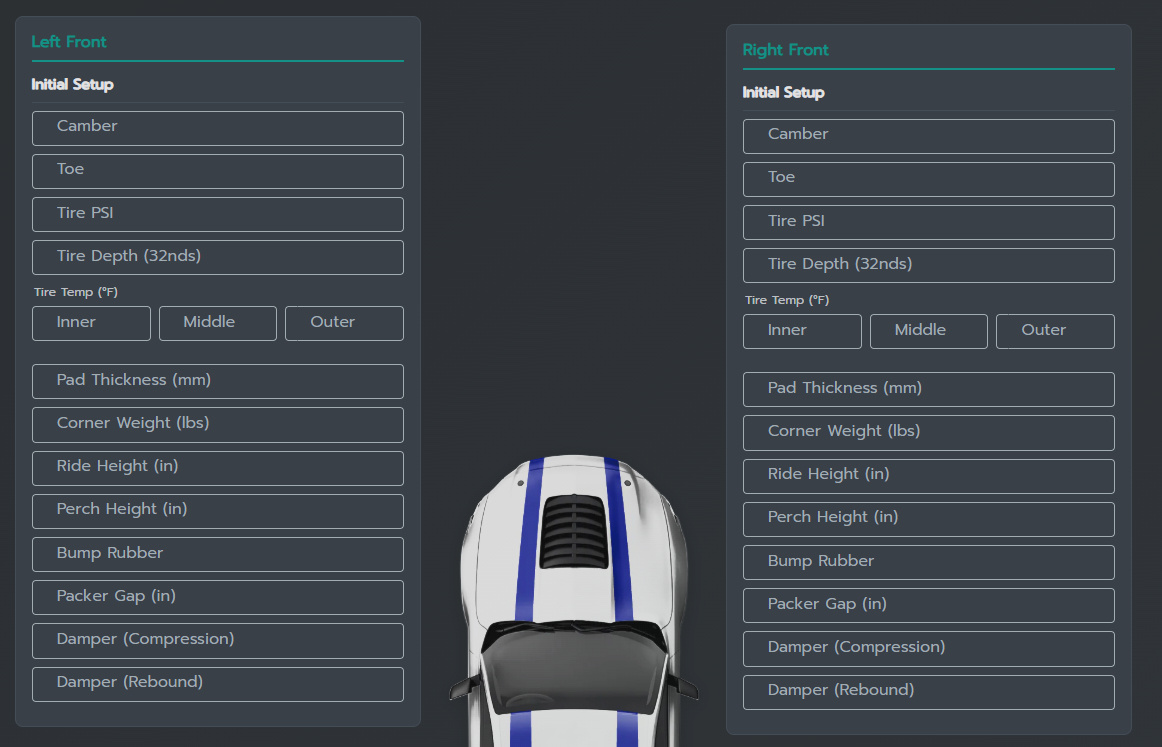Focus the Left Front Tire PSI field
This screenshot has width=1162, height=747.
point(217,214)
